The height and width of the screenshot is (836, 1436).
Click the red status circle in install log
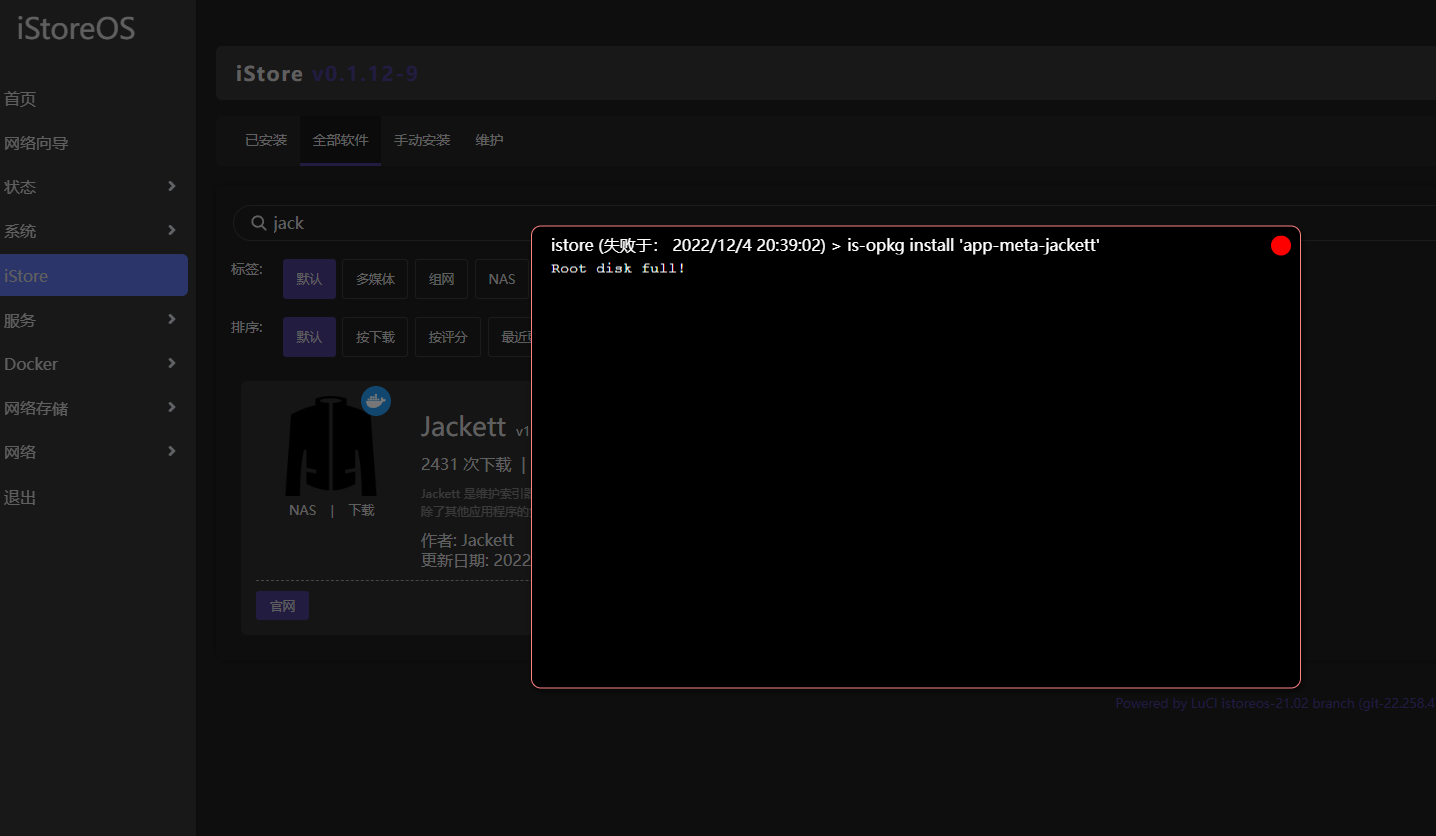coord(1280,244)
